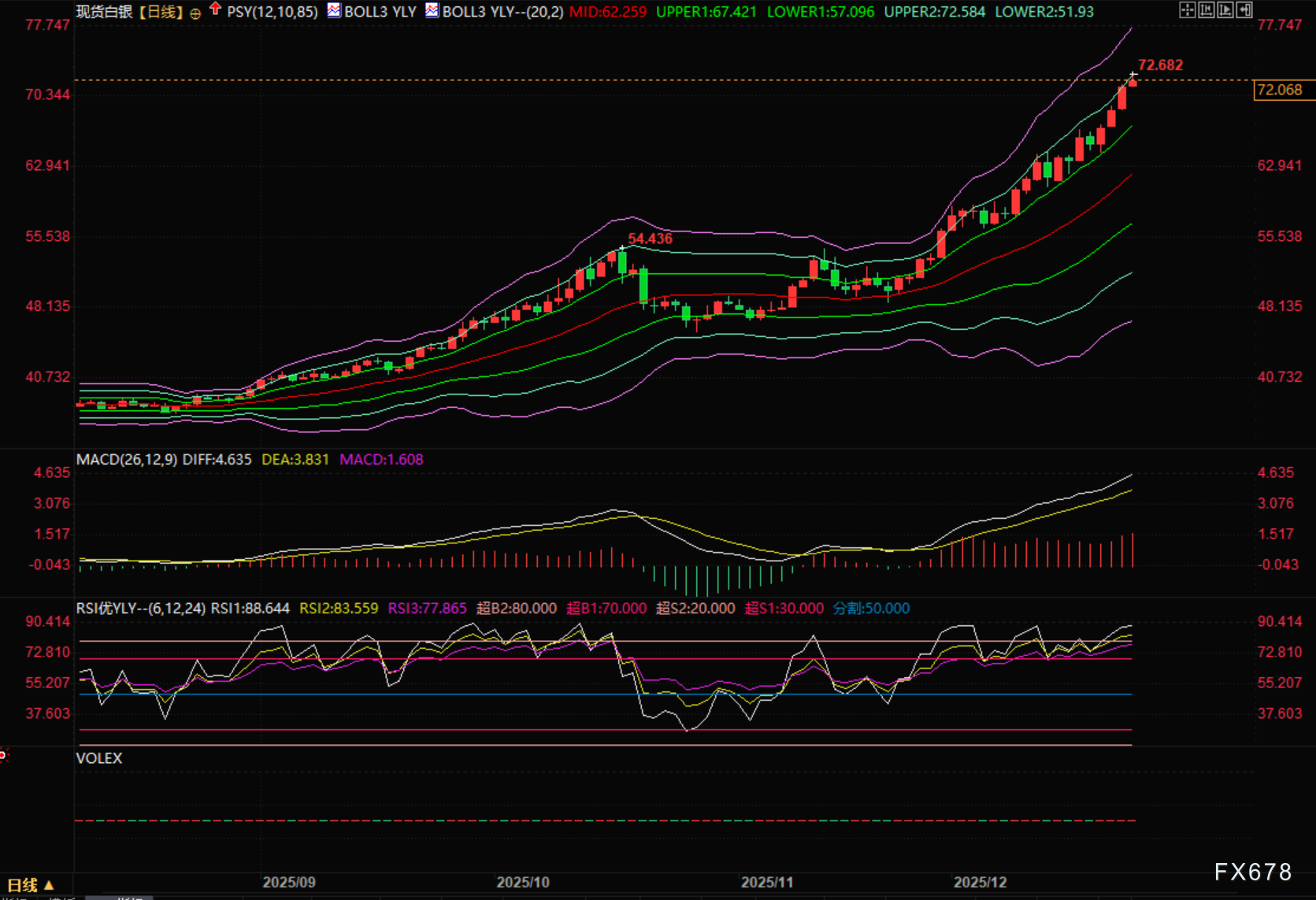Open the 日线 period dropdown at bottom left
Image resolution: width=1316 pixels, height=900 pixels.
point(31,885)
